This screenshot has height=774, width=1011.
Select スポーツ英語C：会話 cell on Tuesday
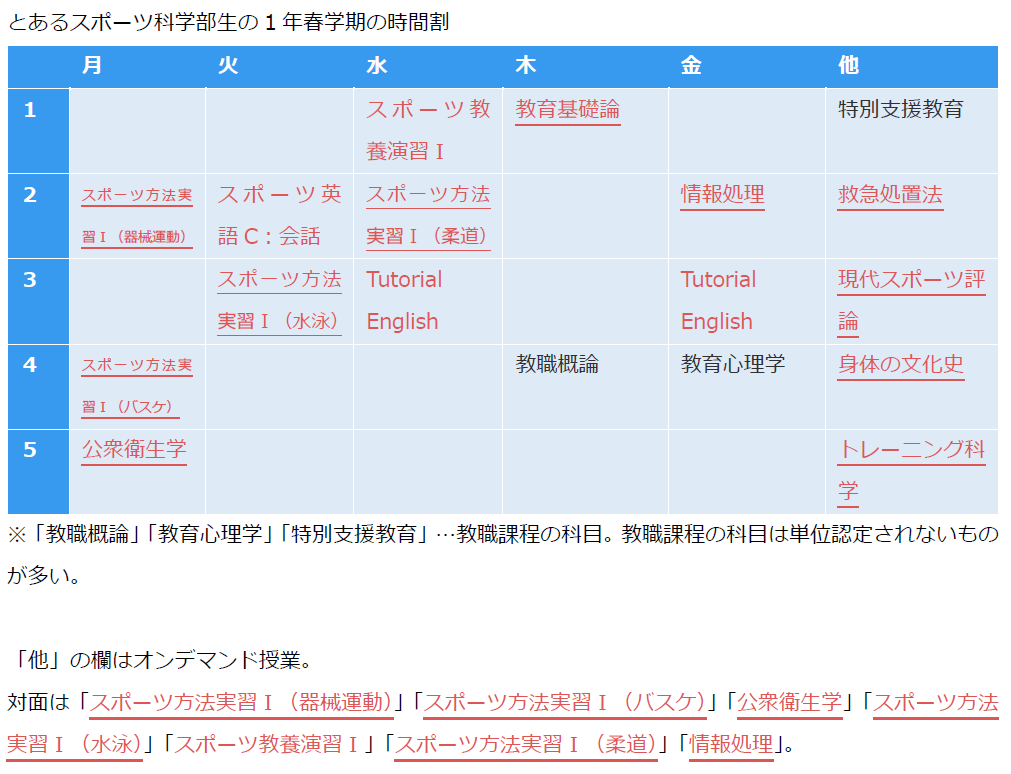279,215
